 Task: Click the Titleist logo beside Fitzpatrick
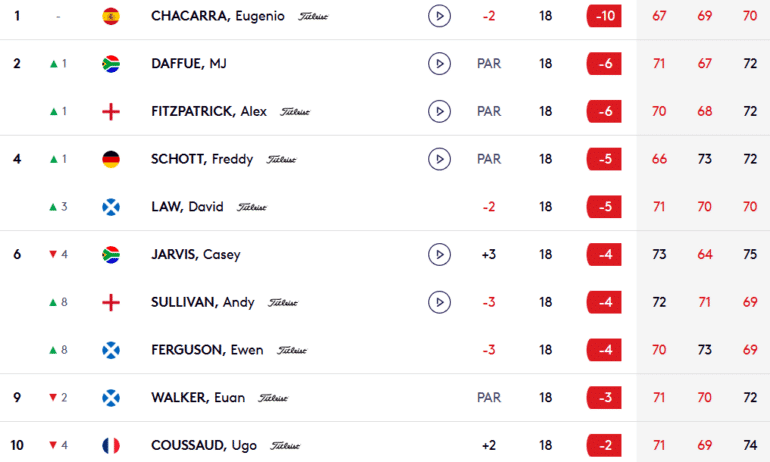pyautogui.click(x=295, y=112)
